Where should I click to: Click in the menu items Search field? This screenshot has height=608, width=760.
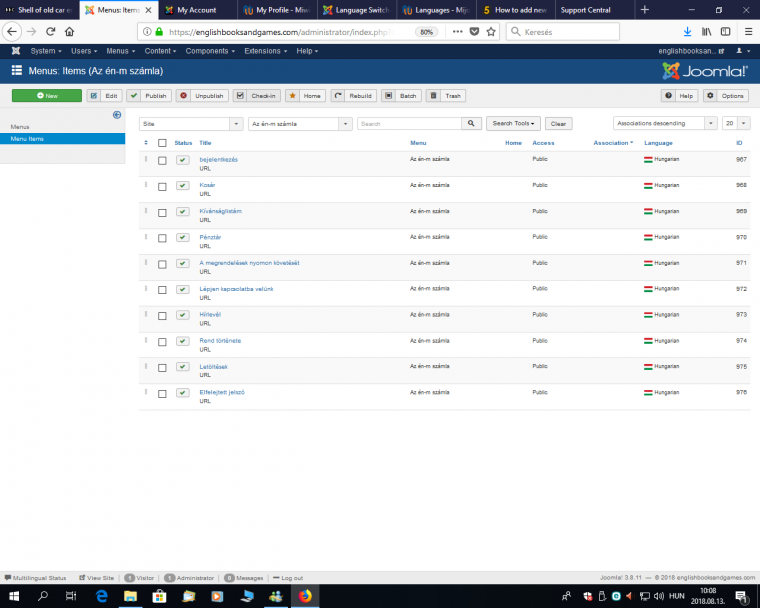point(410,124)
